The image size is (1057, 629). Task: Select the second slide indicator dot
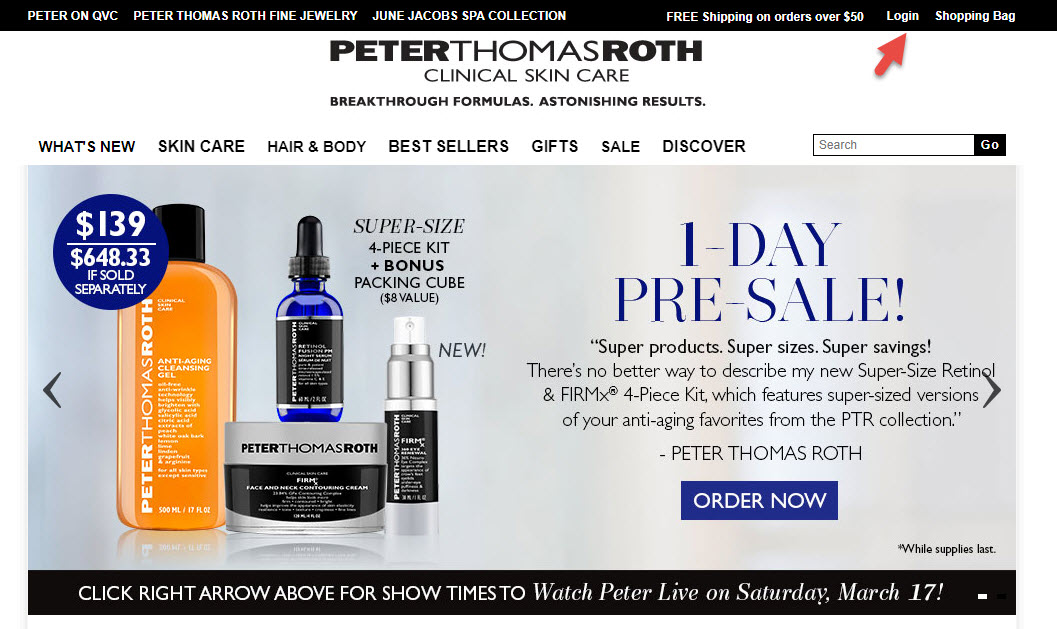coord(1001,597)
